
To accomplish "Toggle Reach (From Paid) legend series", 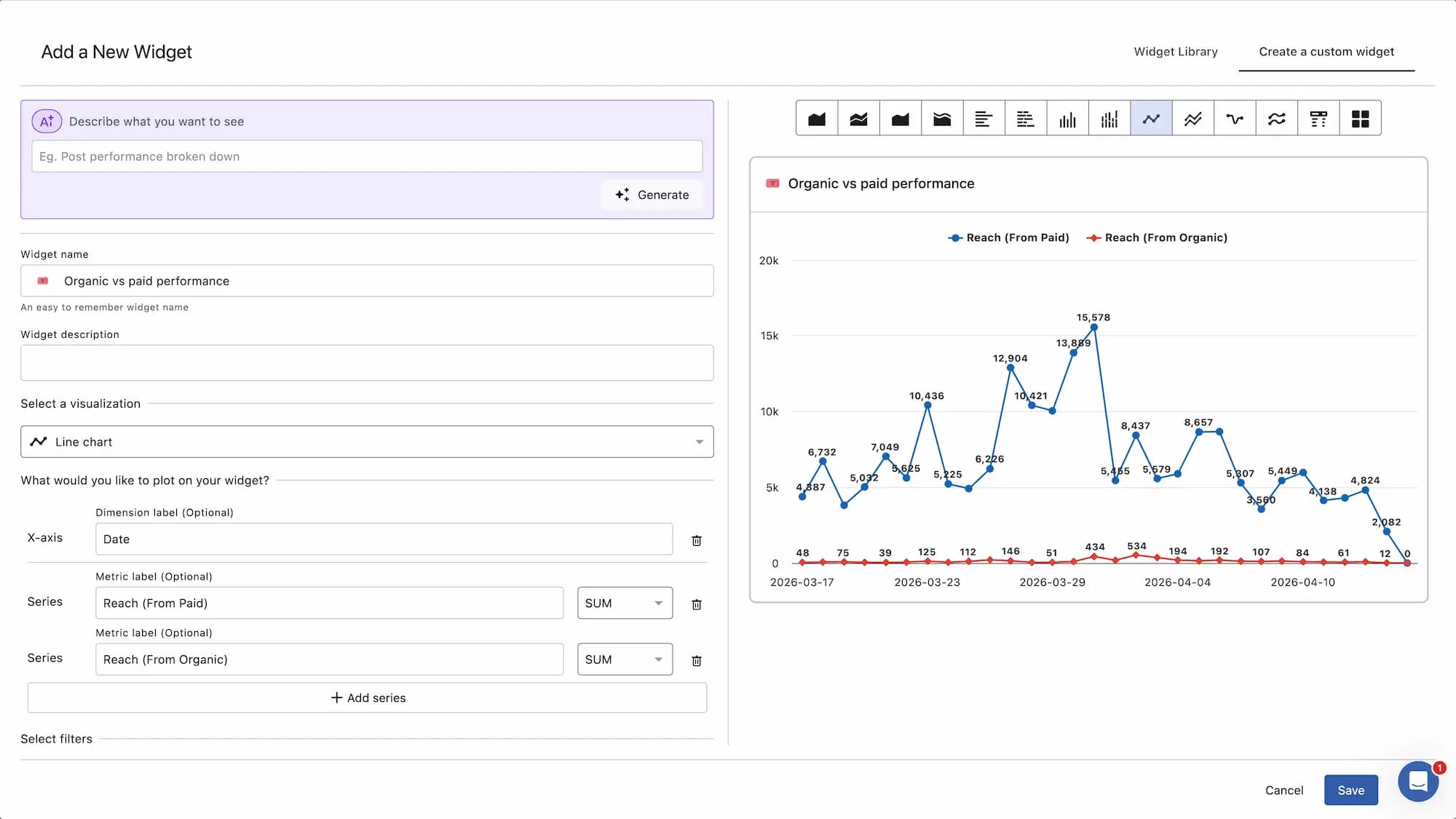I will pyautogui.click(x=1008, y=238).
